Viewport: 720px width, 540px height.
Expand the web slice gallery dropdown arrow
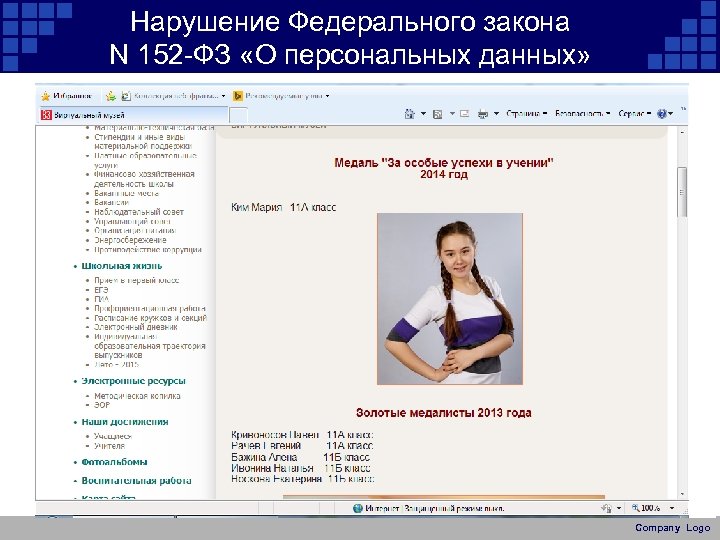pyautogui.click(x=224, y=96)
